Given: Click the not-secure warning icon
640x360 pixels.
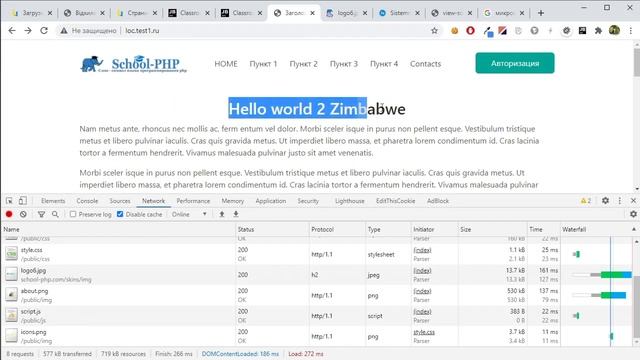Looking at the screenshot, I should [63, 31].
